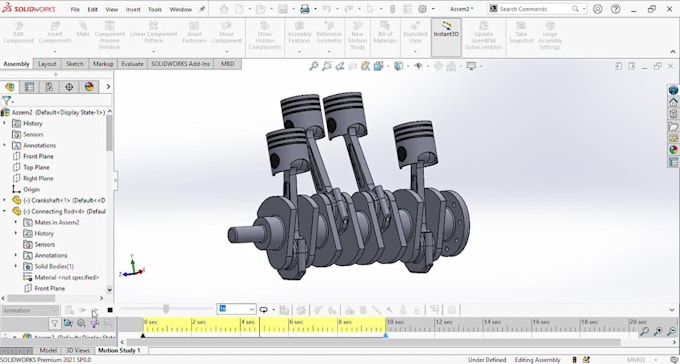The height and width of the screenshot is (364, 680).
Task: Open the Tools menu
Action: tap(155, 10)
